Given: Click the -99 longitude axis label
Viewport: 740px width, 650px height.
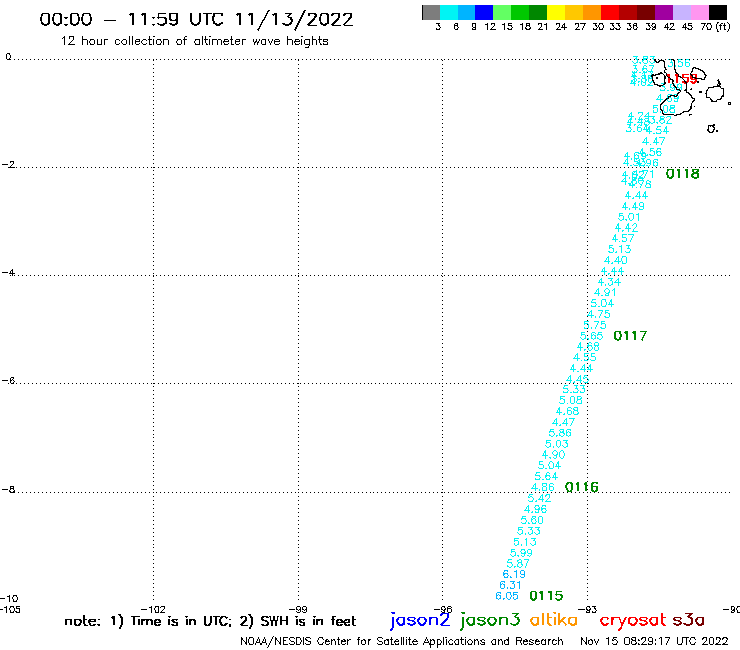Looking at the screenshot, I should click(298, 609).
